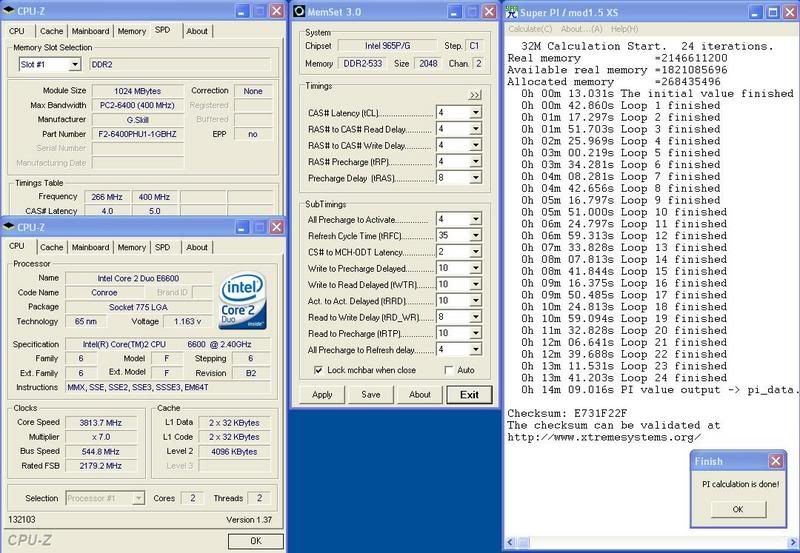Image resolution: width=800 pixels, height=553 pixels.
Task: Maximize the Super PI window
Action: pyautogui.click(x=773, y=12)
